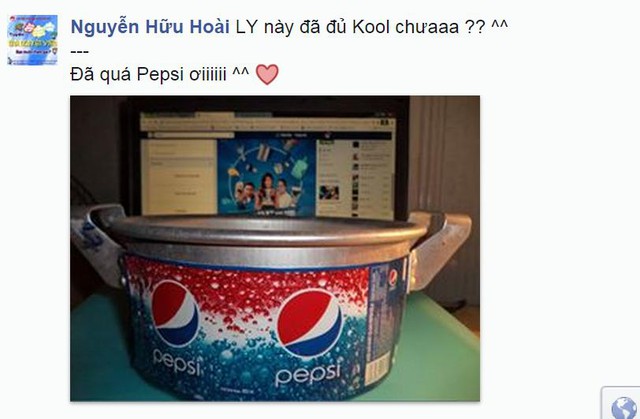Click the barcode label on the pot
Screen dimensions: 640x419
click(x=377, y=369)
